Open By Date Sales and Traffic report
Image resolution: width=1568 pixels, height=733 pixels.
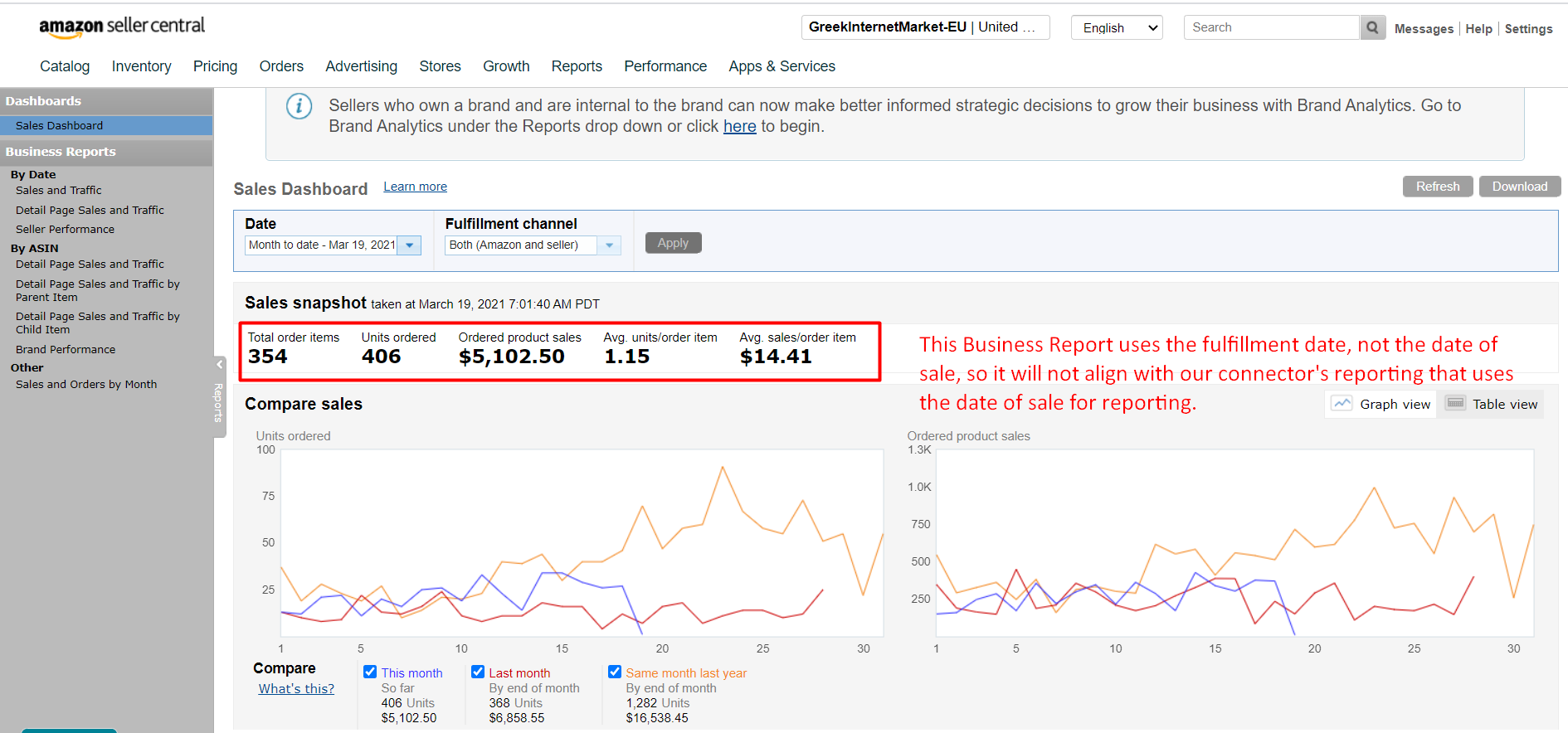[x=58, y=190]
